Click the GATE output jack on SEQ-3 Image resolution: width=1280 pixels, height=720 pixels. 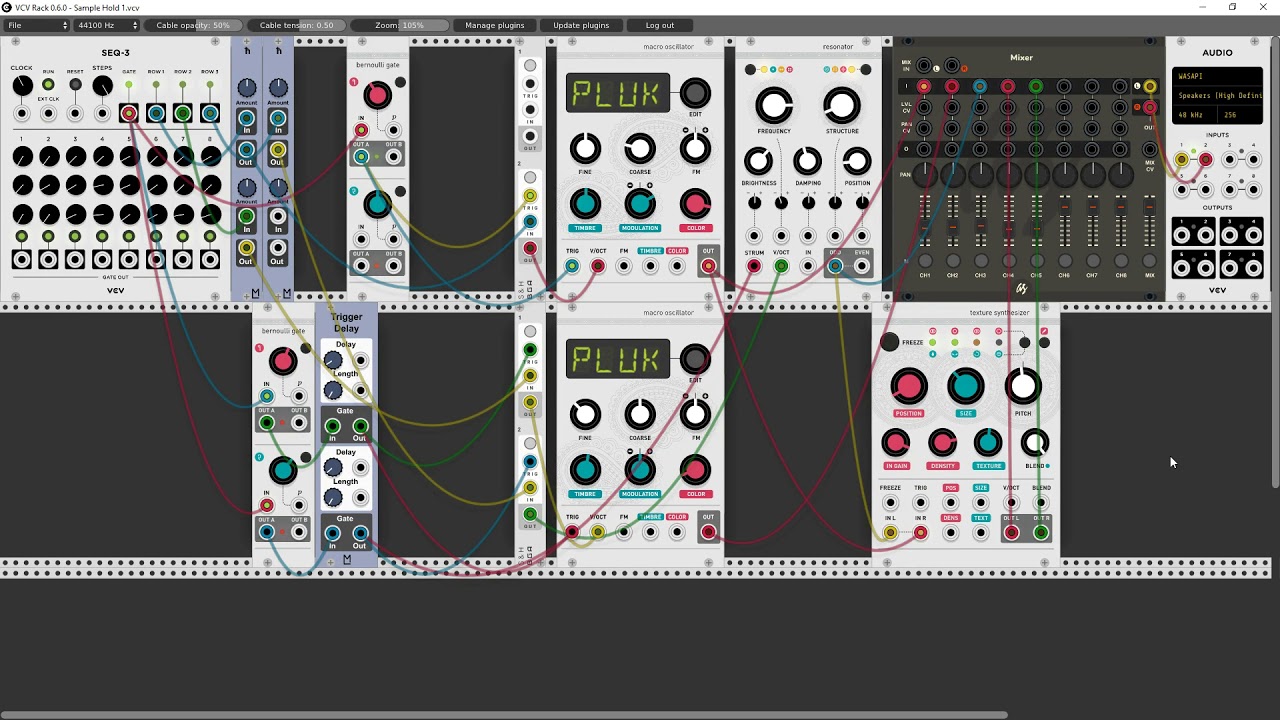(x=129, y=114)
